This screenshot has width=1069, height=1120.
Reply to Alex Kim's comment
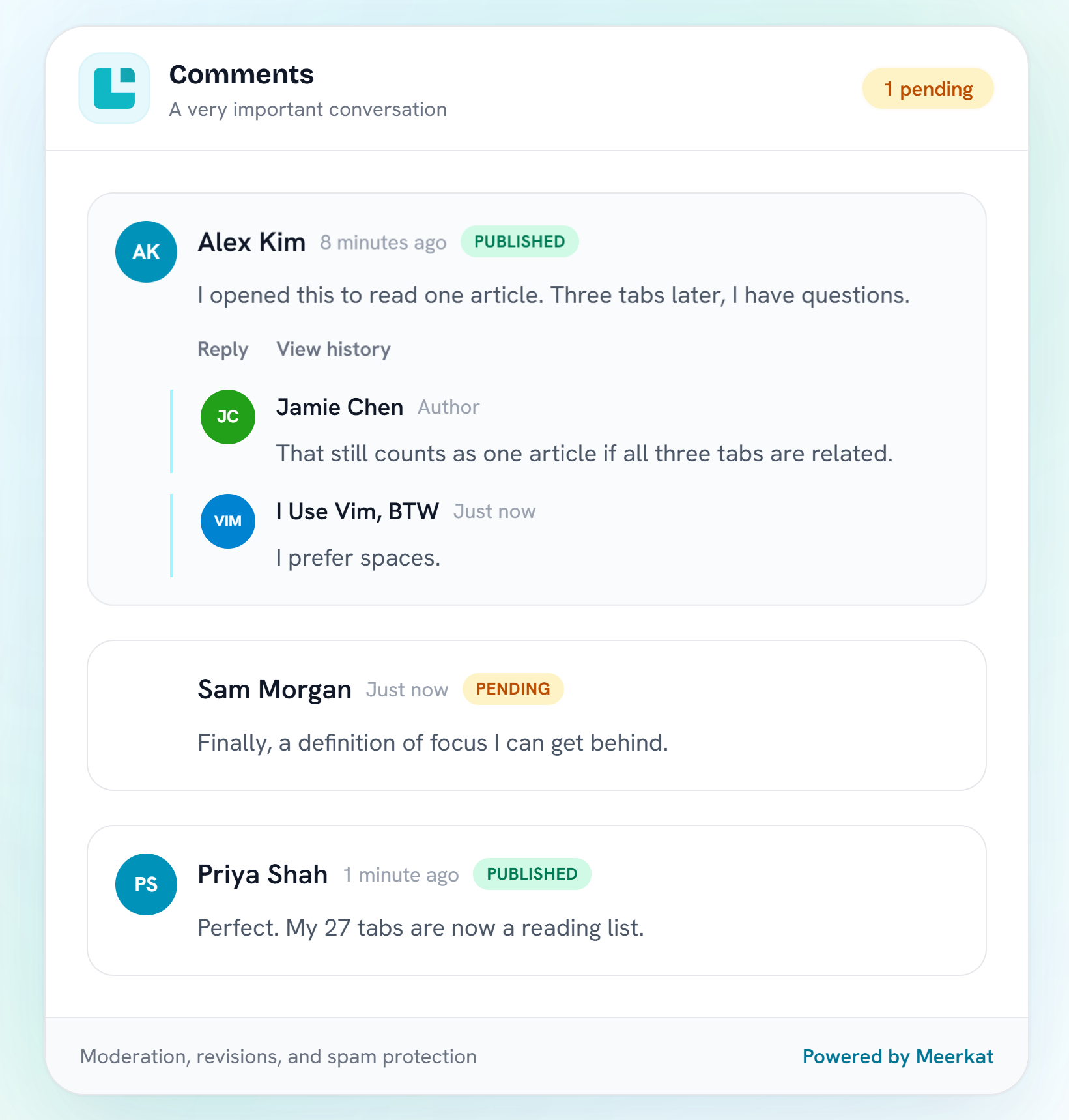point(223,349)
